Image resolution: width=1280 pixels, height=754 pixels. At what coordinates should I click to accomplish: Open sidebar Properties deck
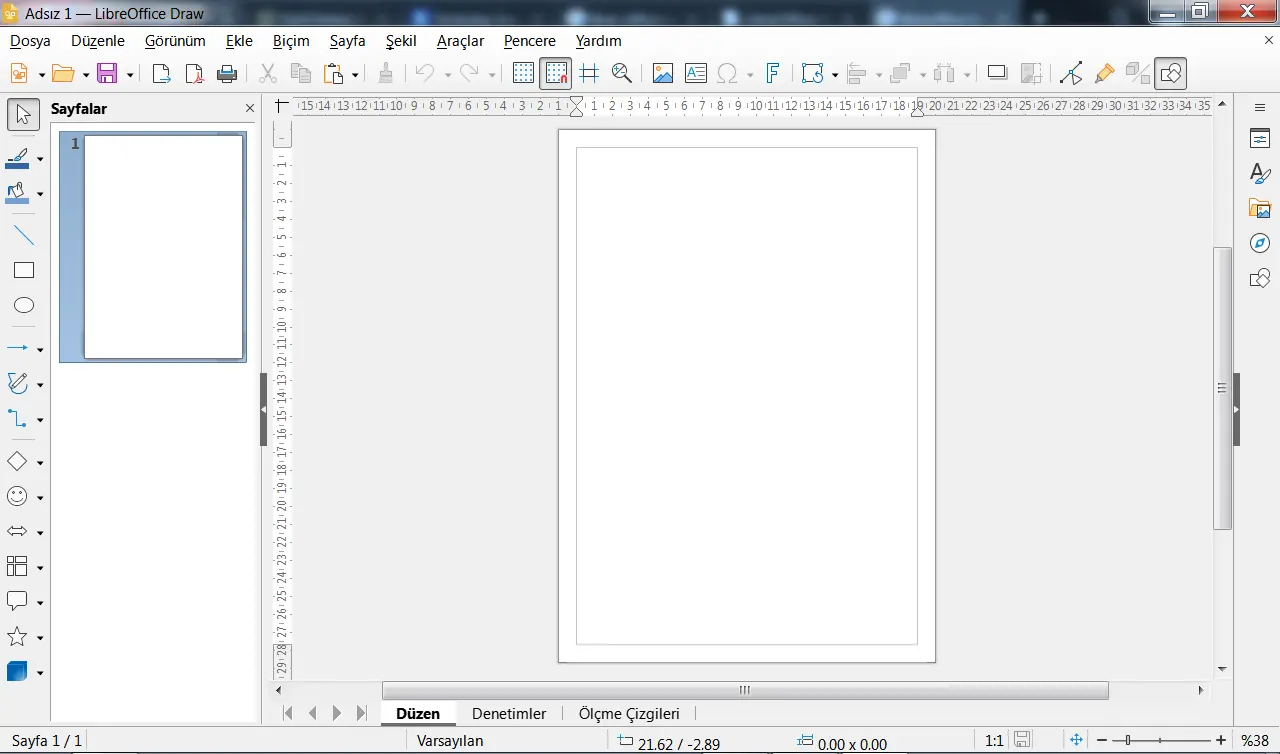point(1260,139)
